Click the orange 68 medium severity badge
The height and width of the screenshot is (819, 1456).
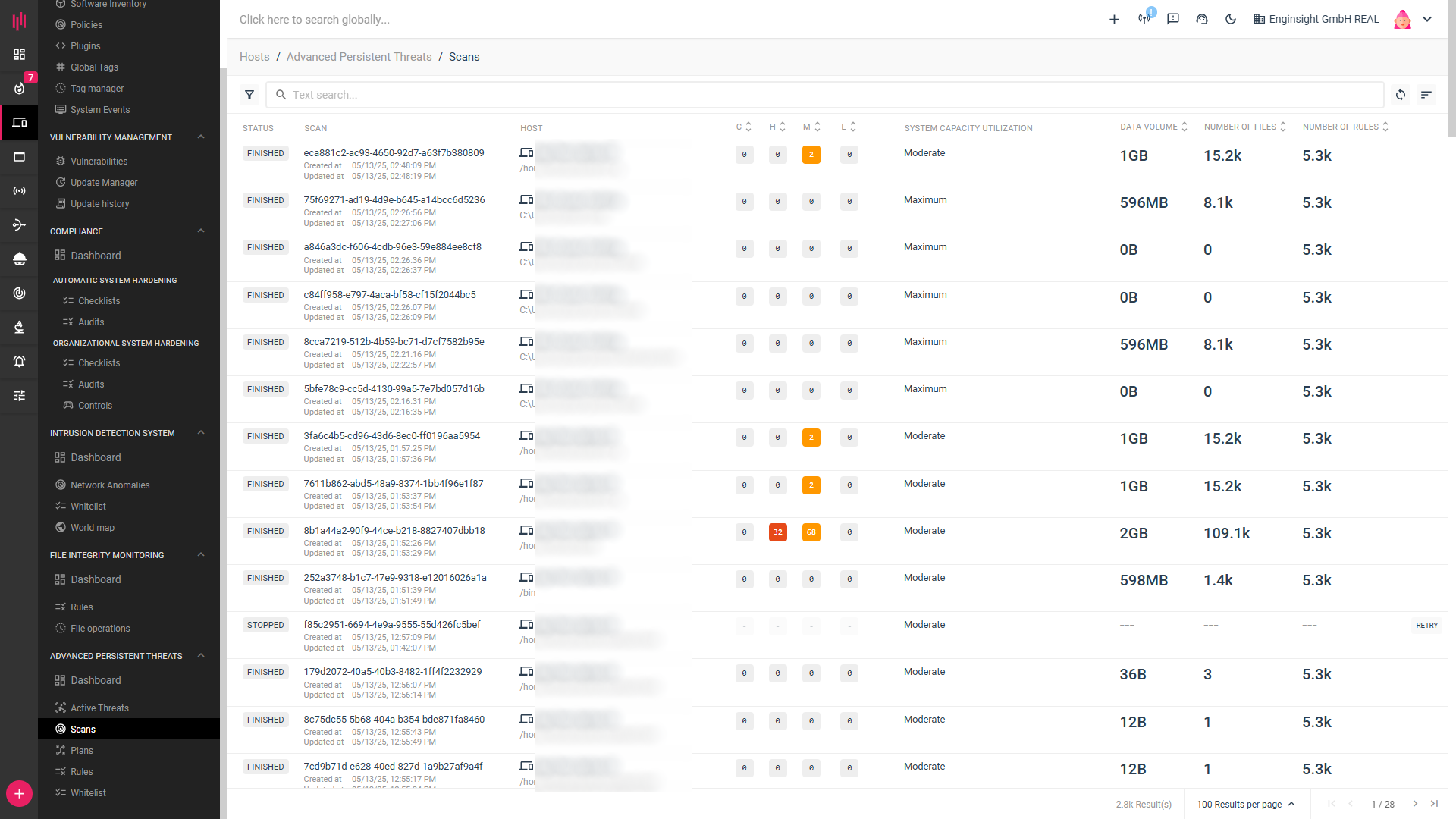coord(811,532)
